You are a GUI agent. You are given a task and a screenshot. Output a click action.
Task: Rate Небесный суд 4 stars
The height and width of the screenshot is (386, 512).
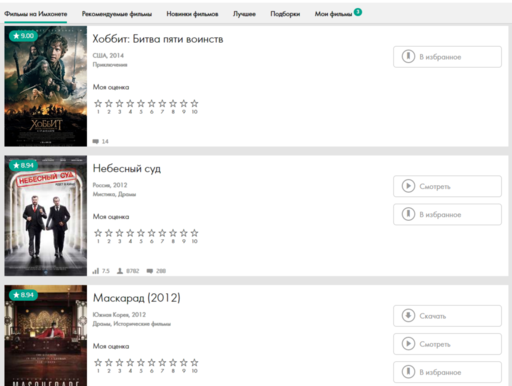(x=130, y=233)
